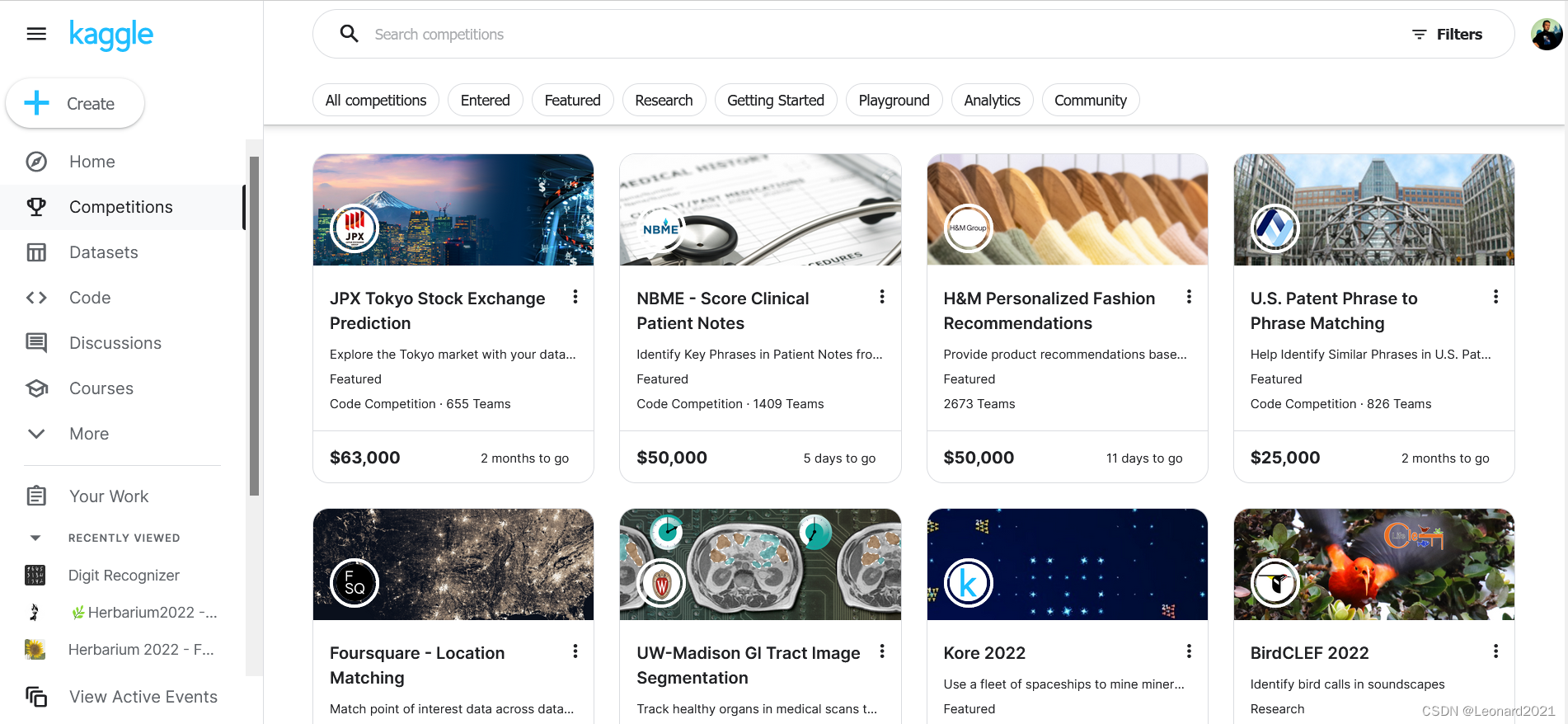The width and height of the screenshot is (1568, 724).
Task: Select the Featured filter chip
Action: coord(573,100)
